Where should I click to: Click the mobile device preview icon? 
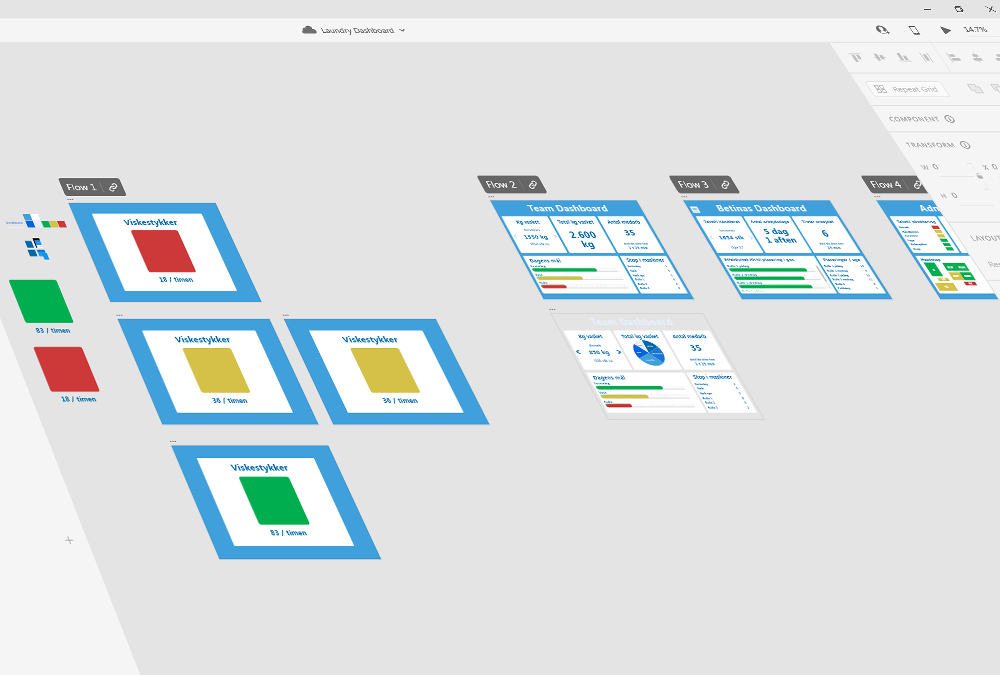pos(914,30)
